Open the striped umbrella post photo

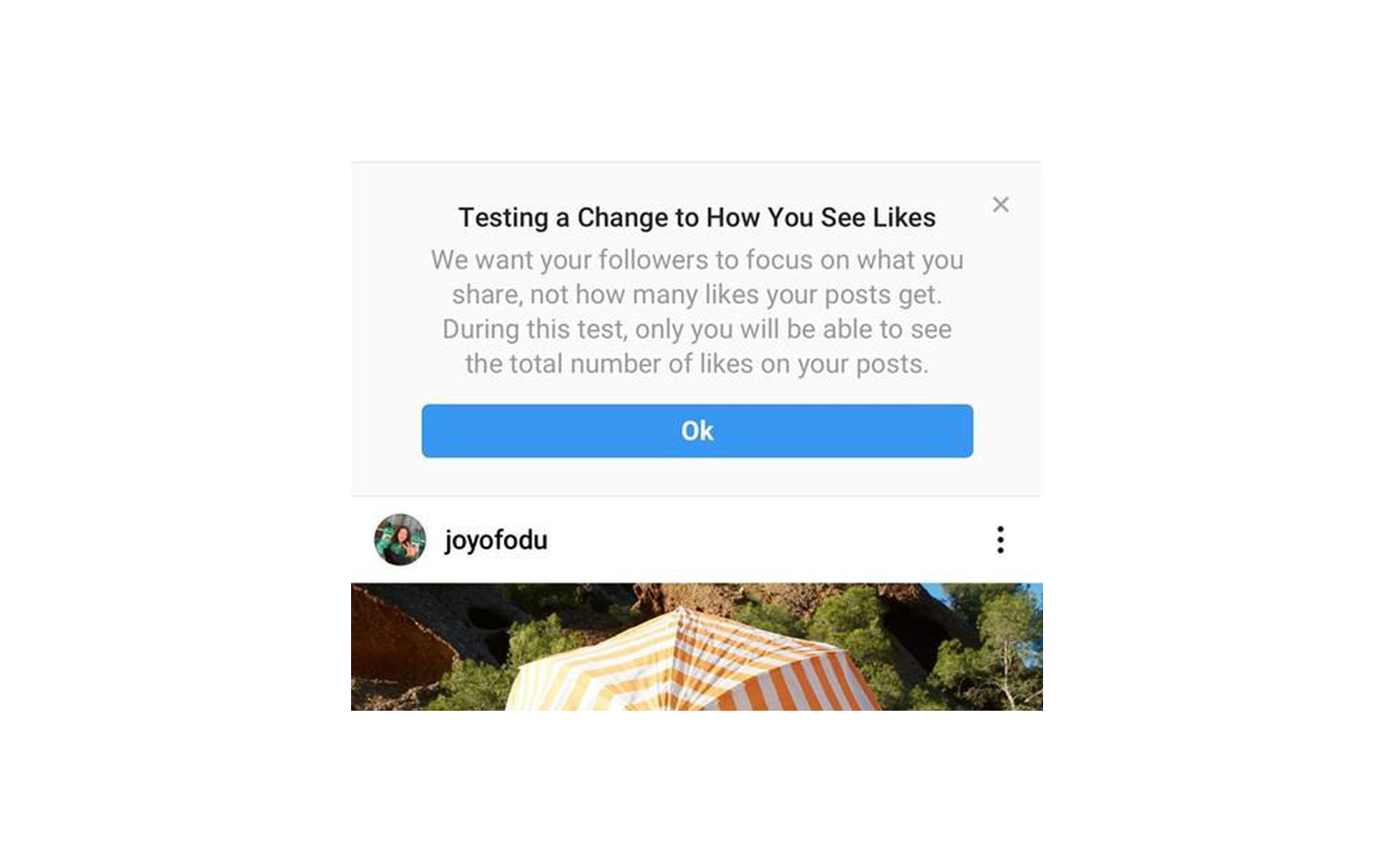pyautogui.click(x=697, y=646)
